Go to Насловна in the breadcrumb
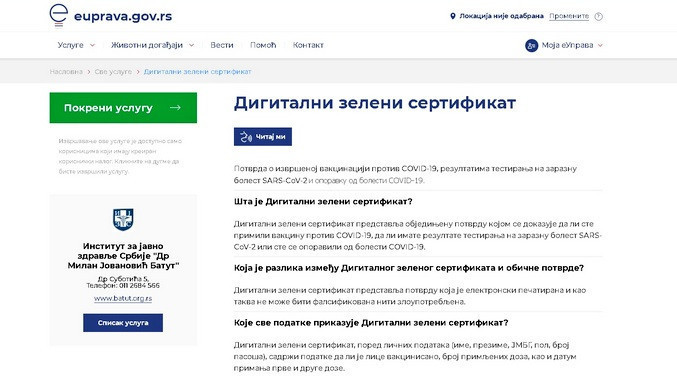The image size is (677, 381). point(66,72)
